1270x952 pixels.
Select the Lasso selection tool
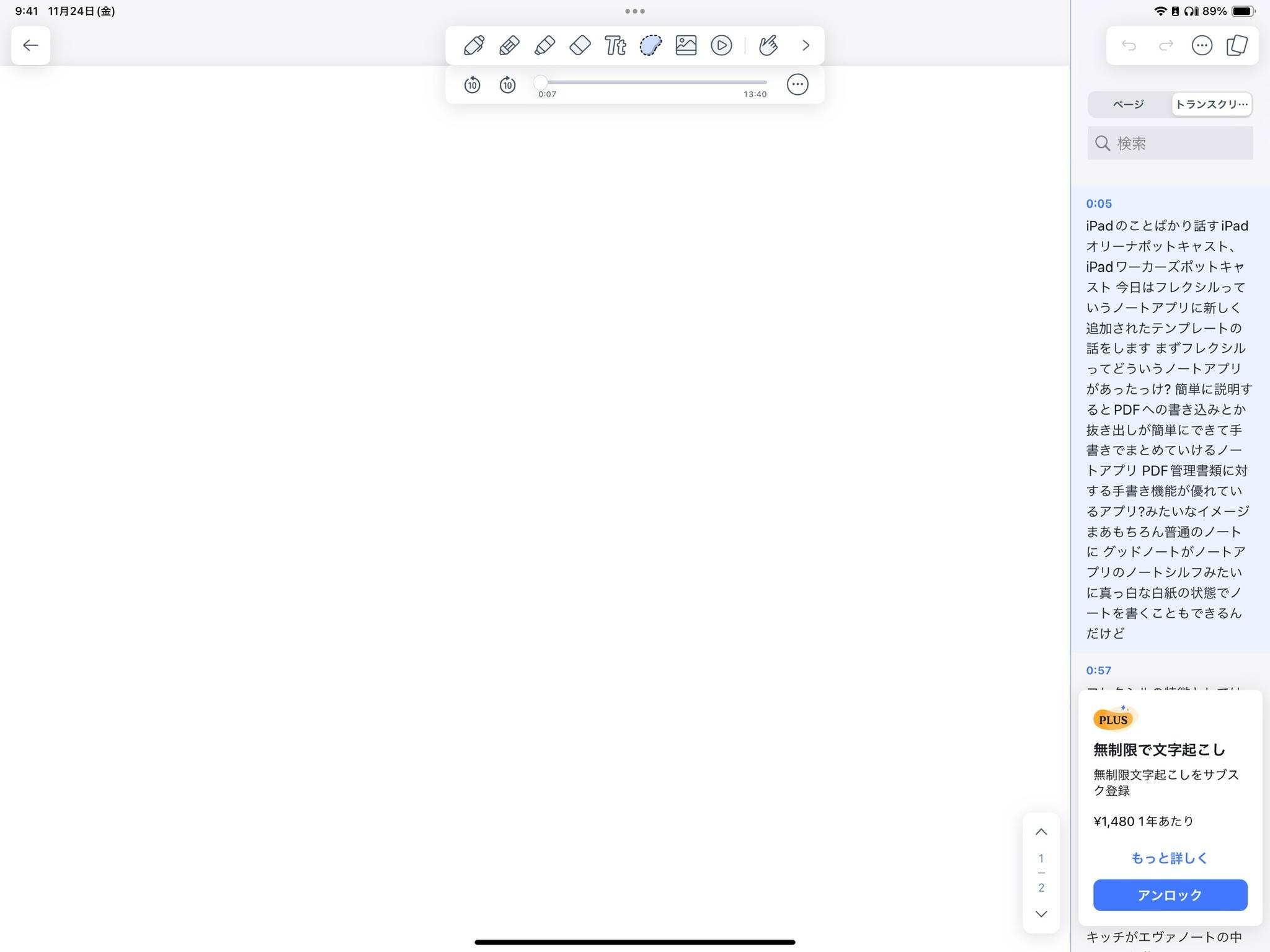tap(650, 45)
